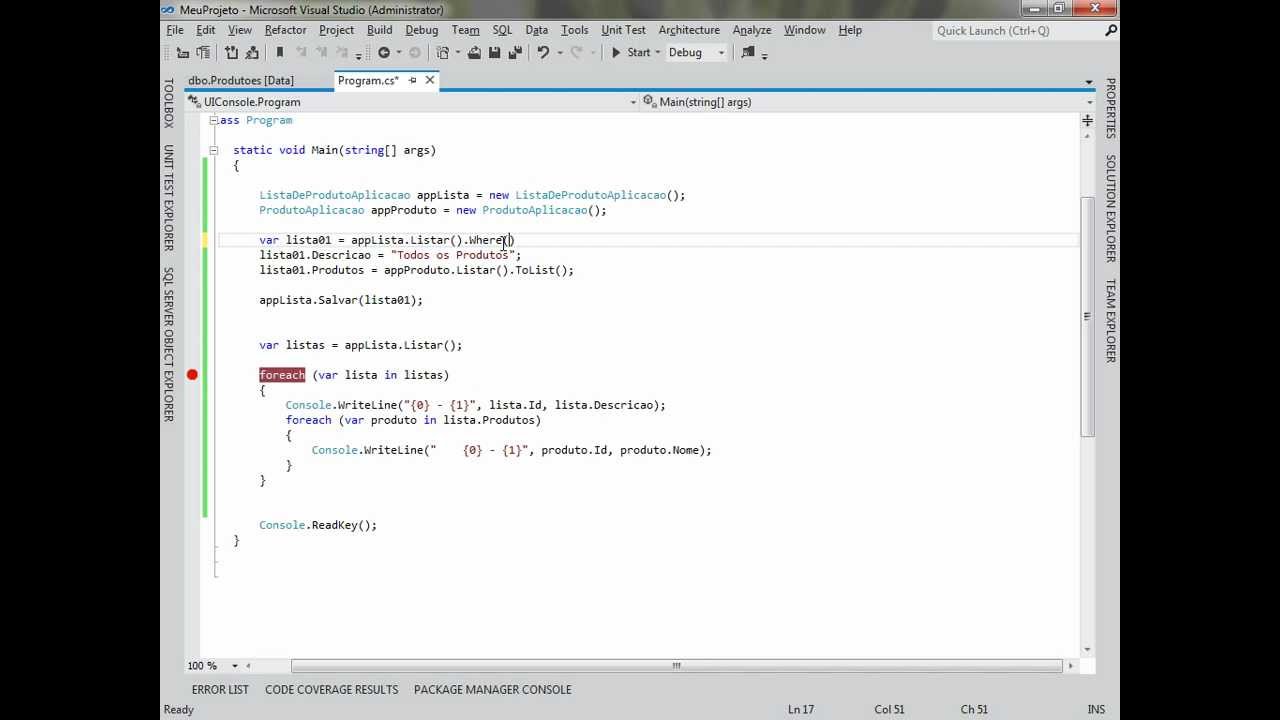Toggle the pin on Program.cs tab
Screen dimensions: 1280x720
click(412, 80)
